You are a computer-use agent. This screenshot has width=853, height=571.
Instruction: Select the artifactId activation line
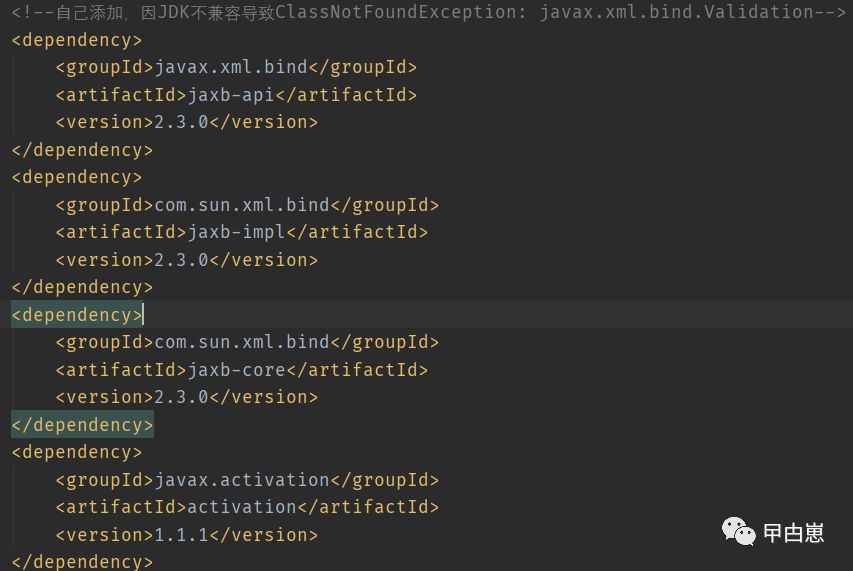click(x=247, y=507)
